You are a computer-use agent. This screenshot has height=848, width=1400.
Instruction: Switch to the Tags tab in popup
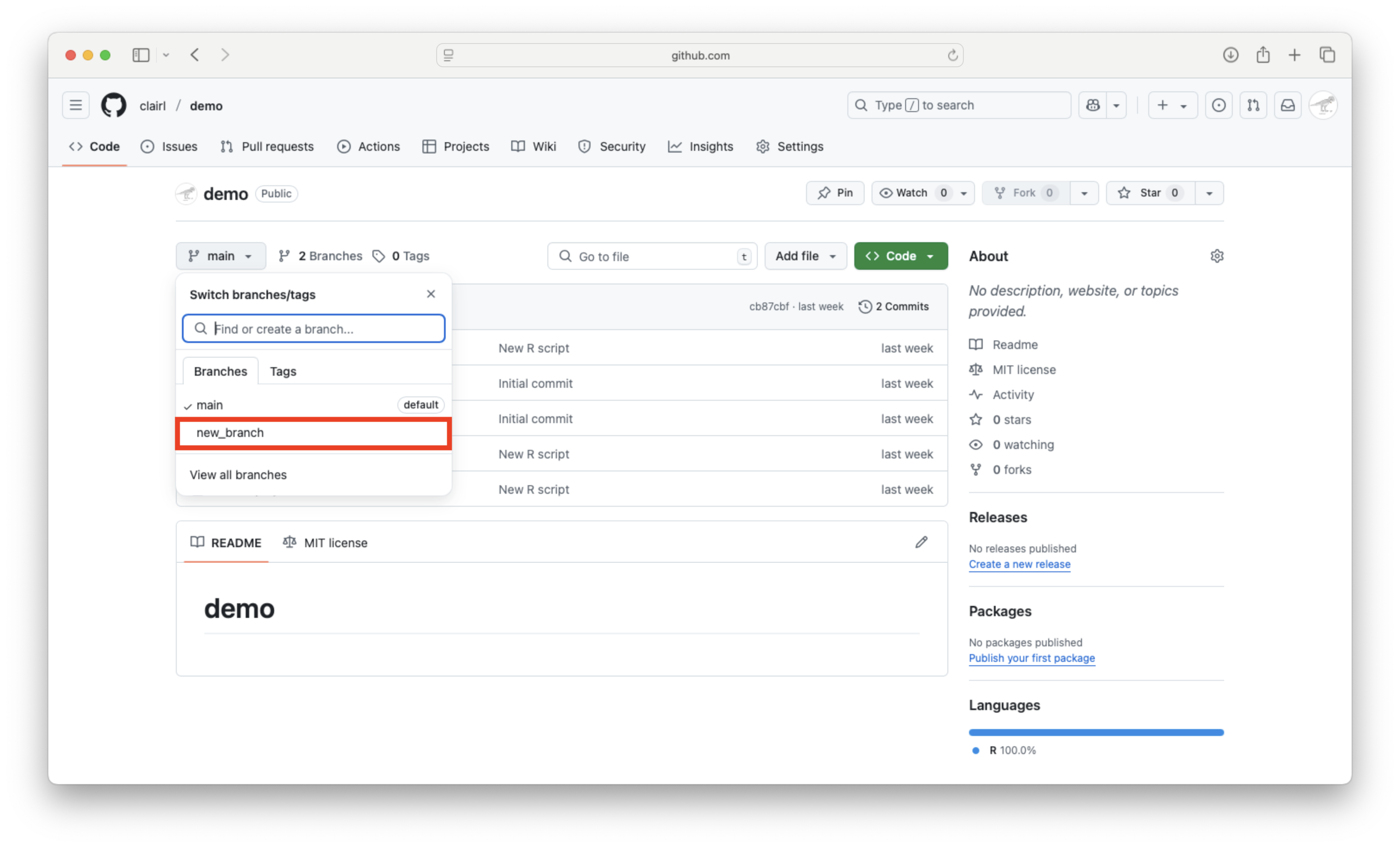283,371
